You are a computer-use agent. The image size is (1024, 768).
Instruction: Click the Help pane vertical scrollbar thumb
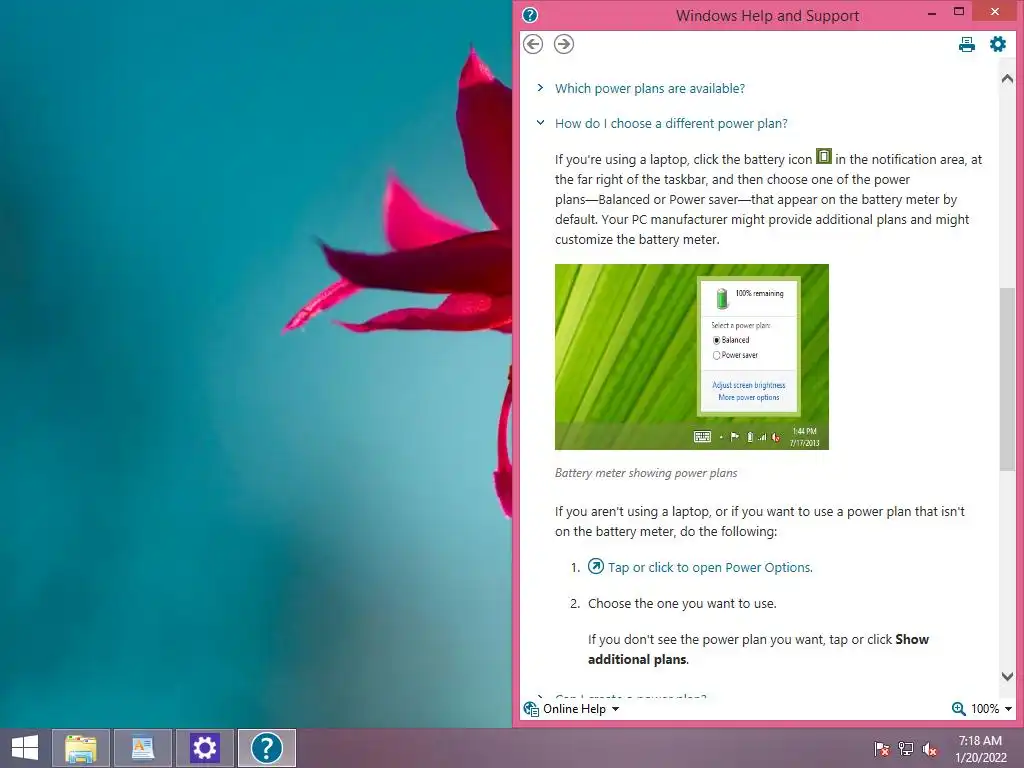coord(1007,379)
